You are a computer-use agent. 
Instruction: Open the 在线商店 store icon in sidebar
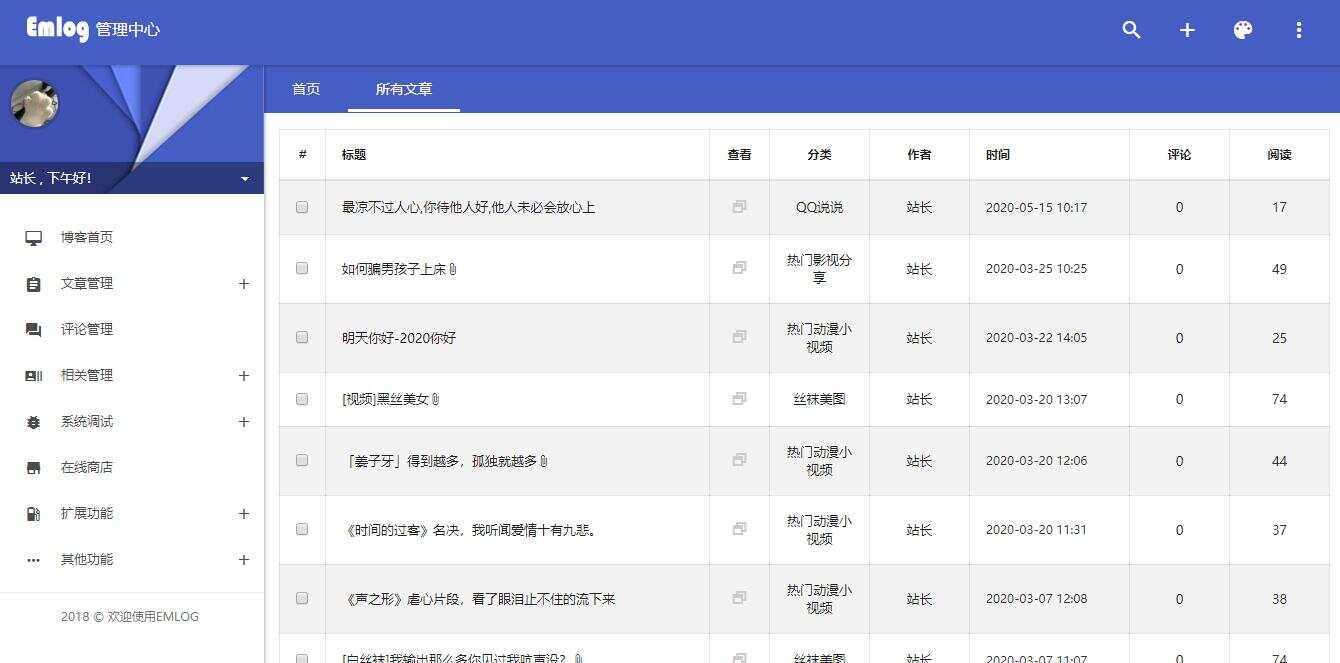point(31,467)
